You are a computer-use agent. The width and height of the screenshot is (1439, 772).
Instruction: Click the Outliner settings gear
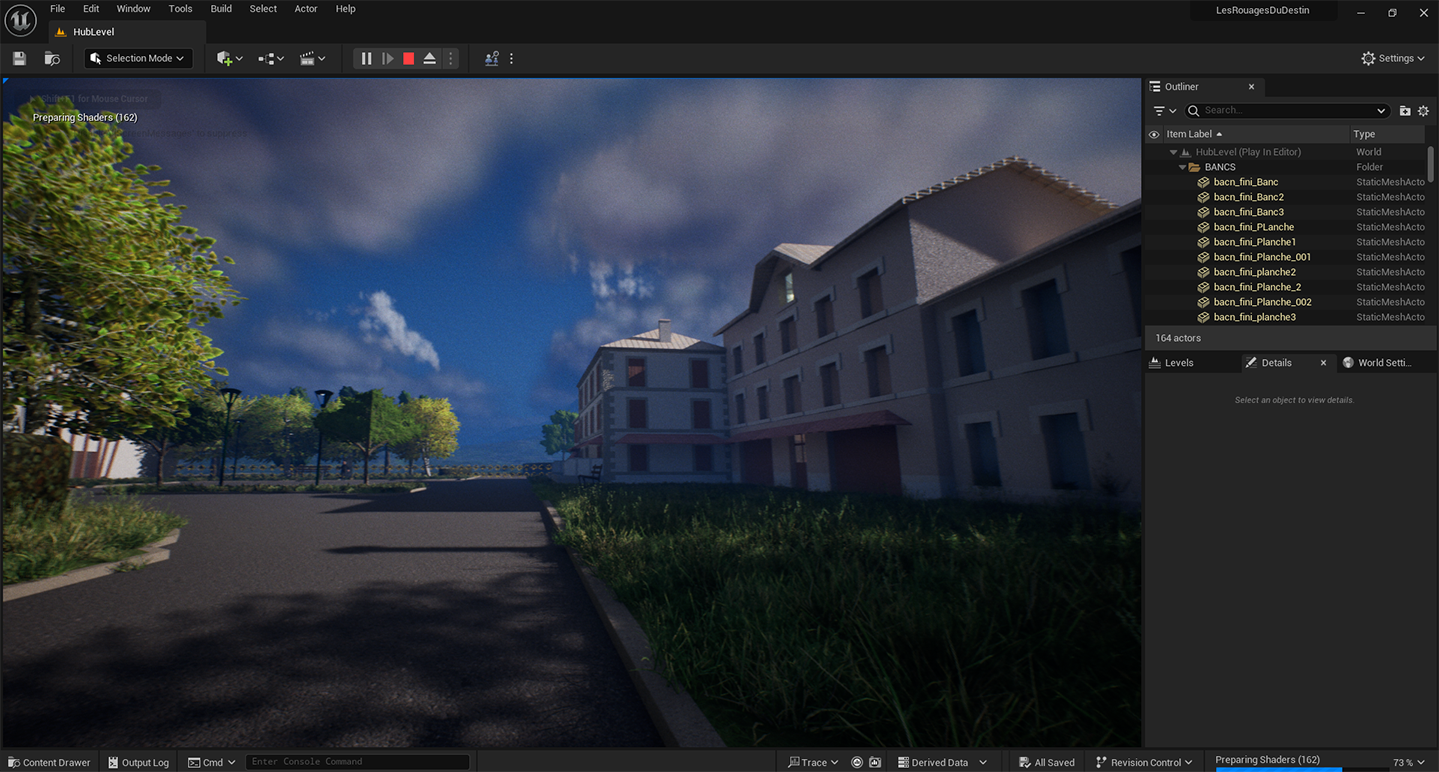[x=1423, y=110]
